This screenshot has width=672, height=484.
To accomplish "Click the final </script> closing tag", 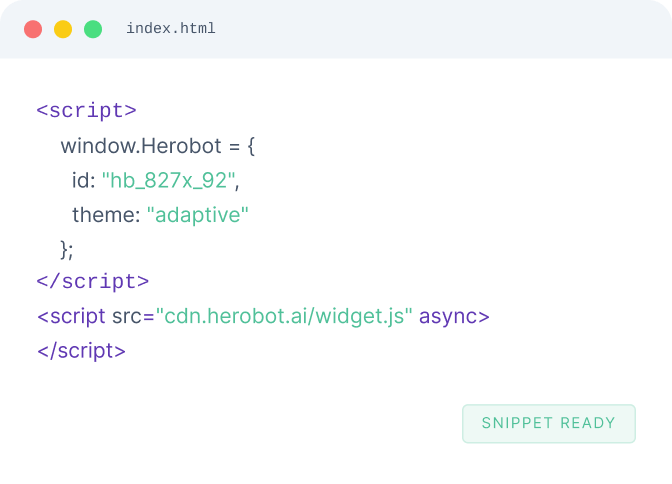I will pos(81,351).
